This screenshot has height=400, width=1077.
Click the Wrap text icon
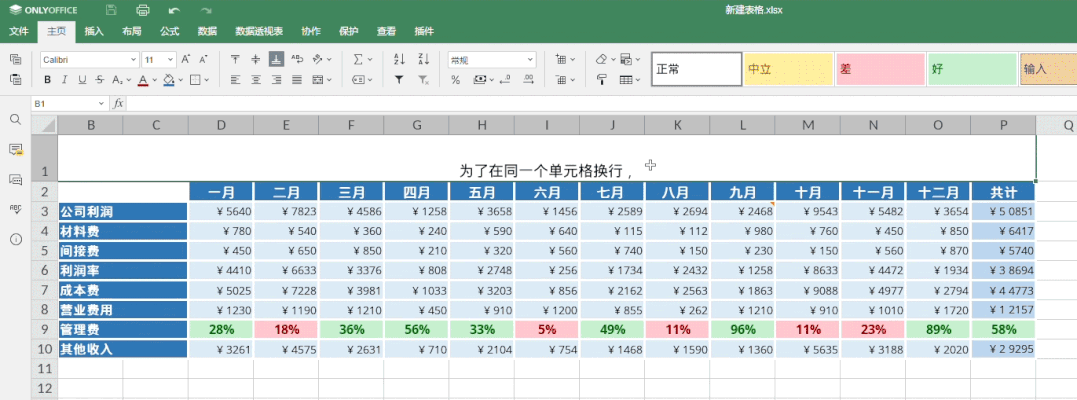click(x=297, y=60)
